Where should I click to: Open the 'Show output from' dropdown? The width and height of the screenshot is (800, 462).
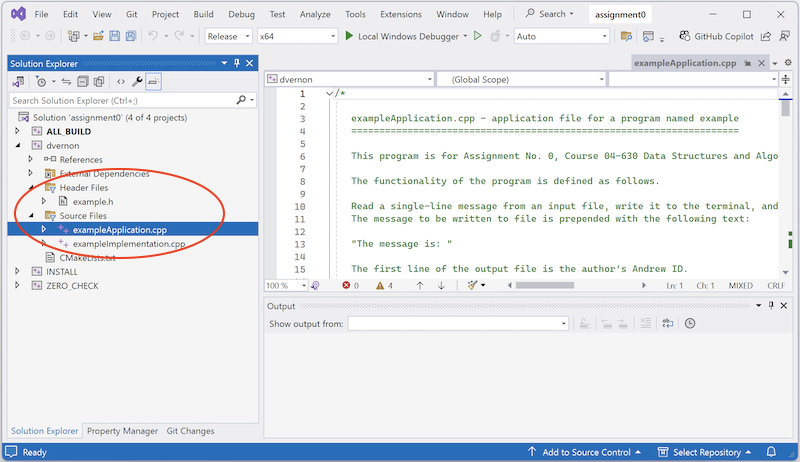457,324
